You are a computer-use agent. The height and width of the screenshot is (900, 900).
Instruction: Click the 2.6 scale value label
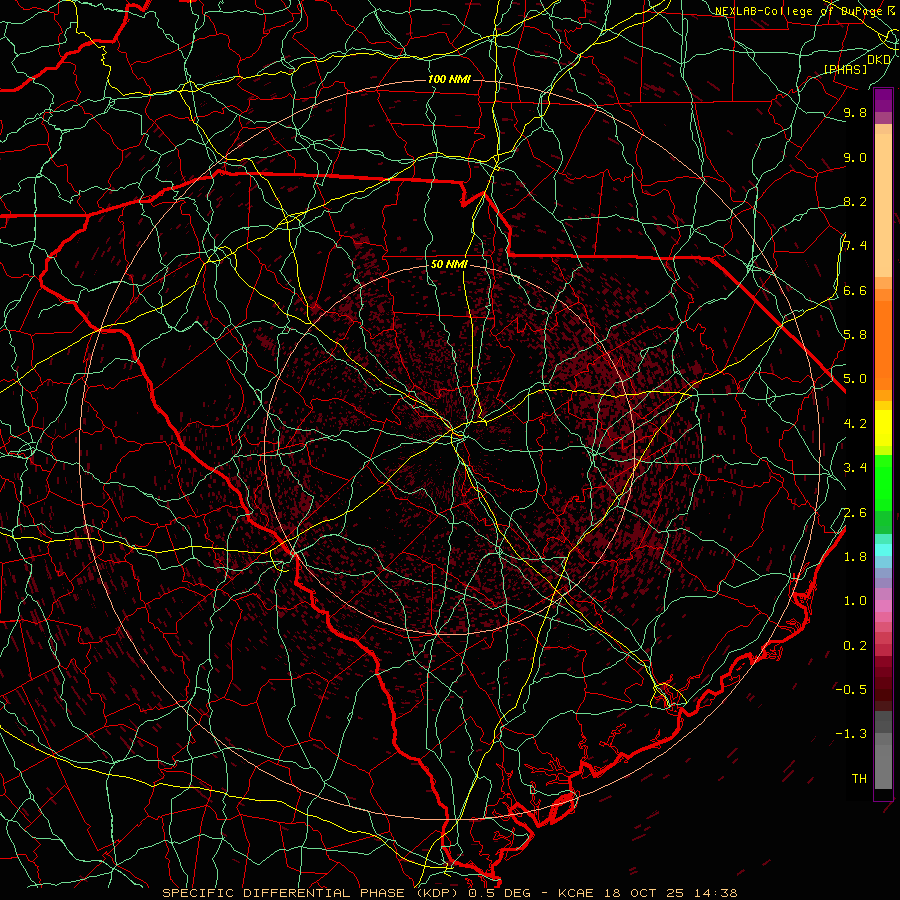coord(855,513)
